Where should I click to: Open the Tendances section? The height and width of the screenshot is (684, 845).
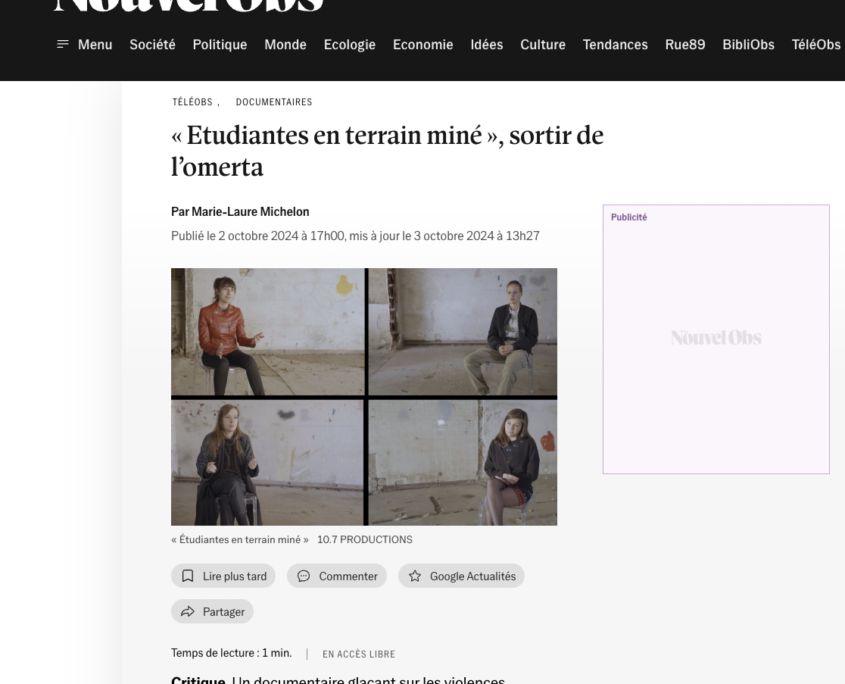point(615,44)
